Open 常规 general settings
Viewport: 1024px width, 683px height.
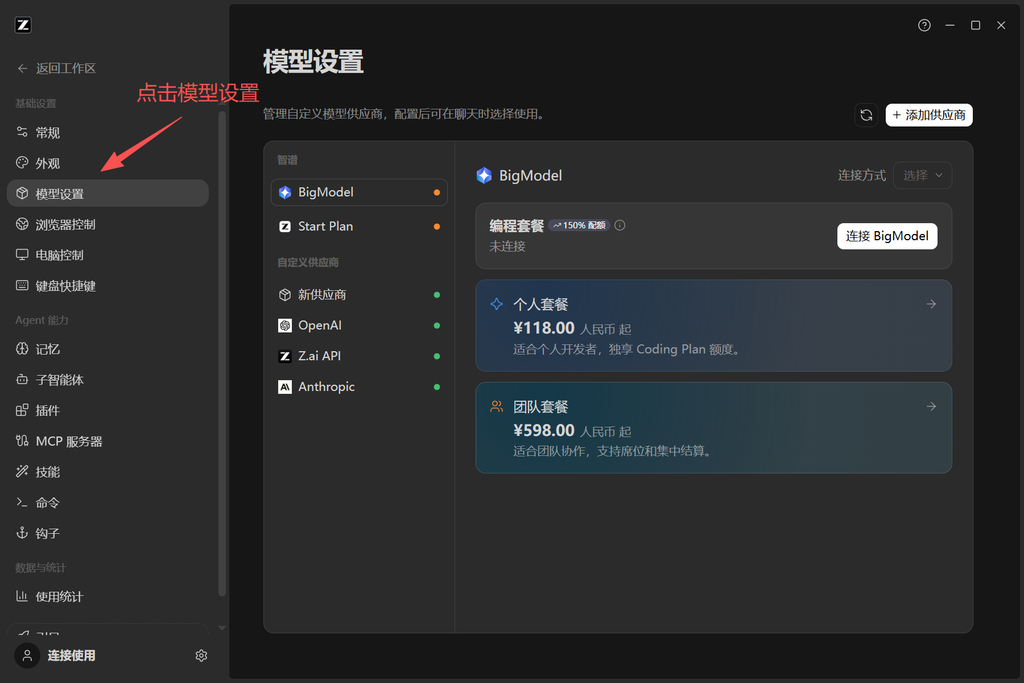[108, 133]
